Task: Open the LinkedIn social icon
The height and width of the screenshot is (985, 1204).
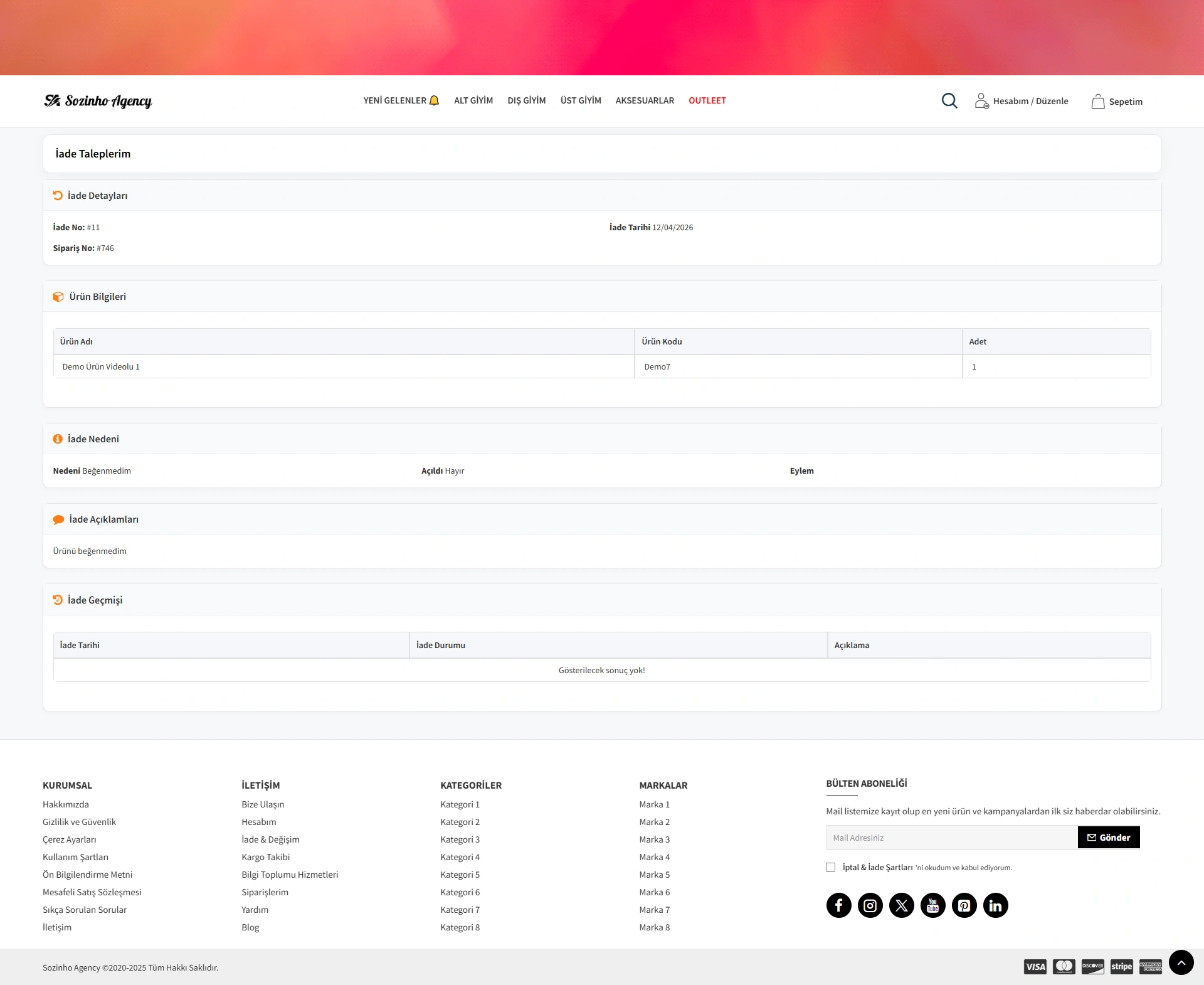Action: click(x=995, y=905)
